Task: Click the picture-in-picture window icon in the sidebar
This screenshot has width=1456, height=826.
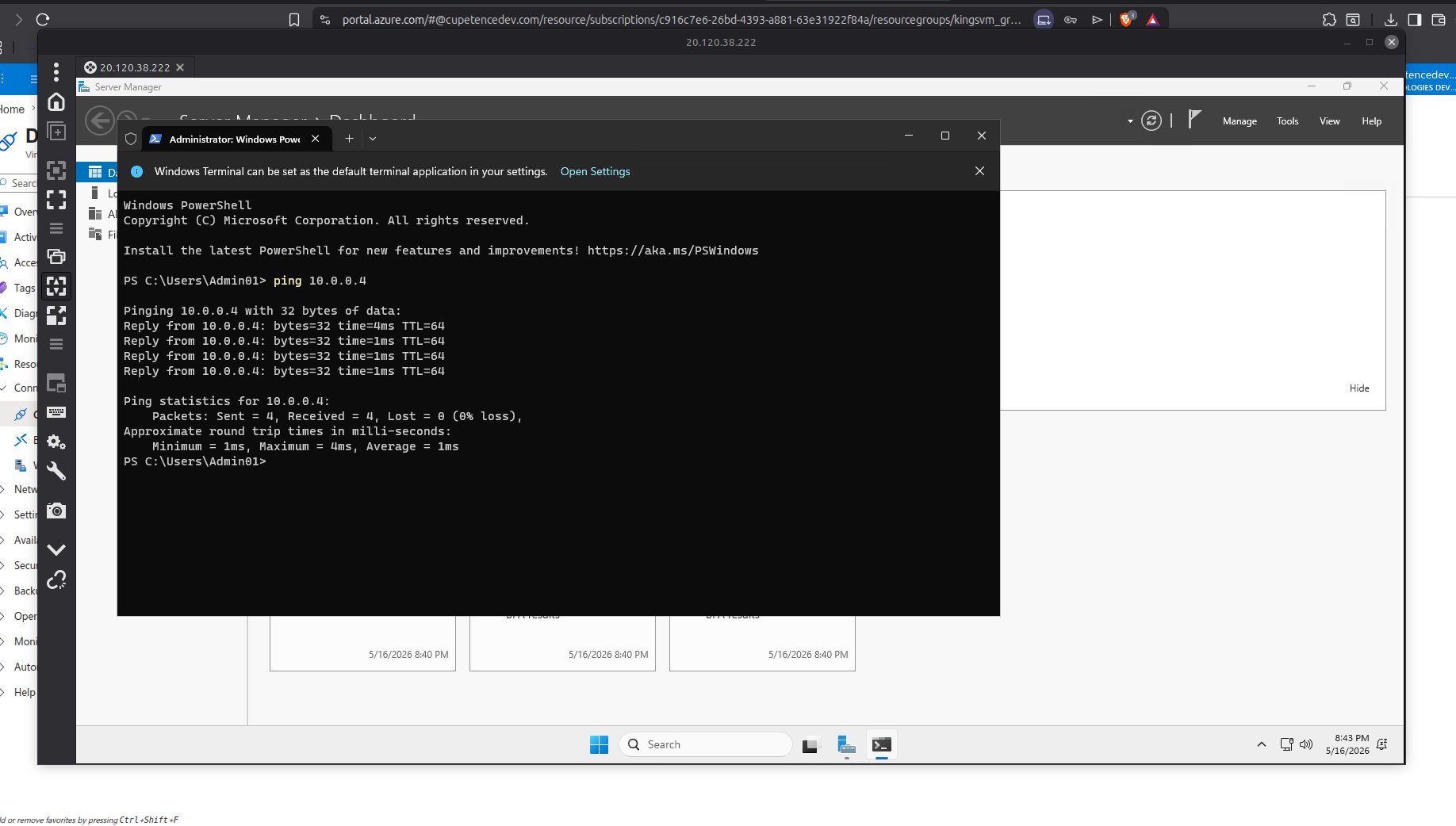Action: pyautogui.click(x=56, y=384)
